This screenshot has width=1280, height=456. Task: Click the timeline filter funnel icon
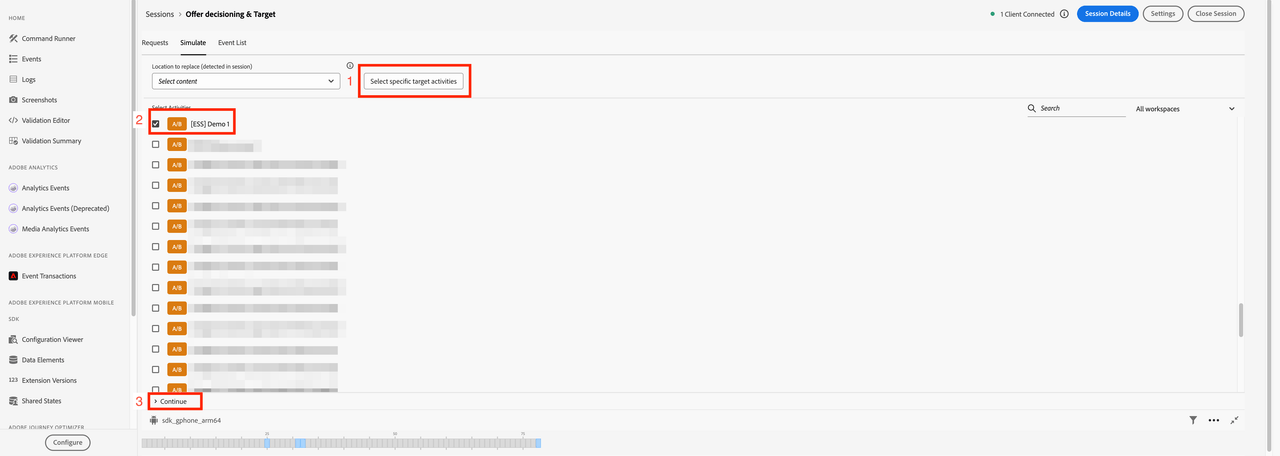point(1193,421)
